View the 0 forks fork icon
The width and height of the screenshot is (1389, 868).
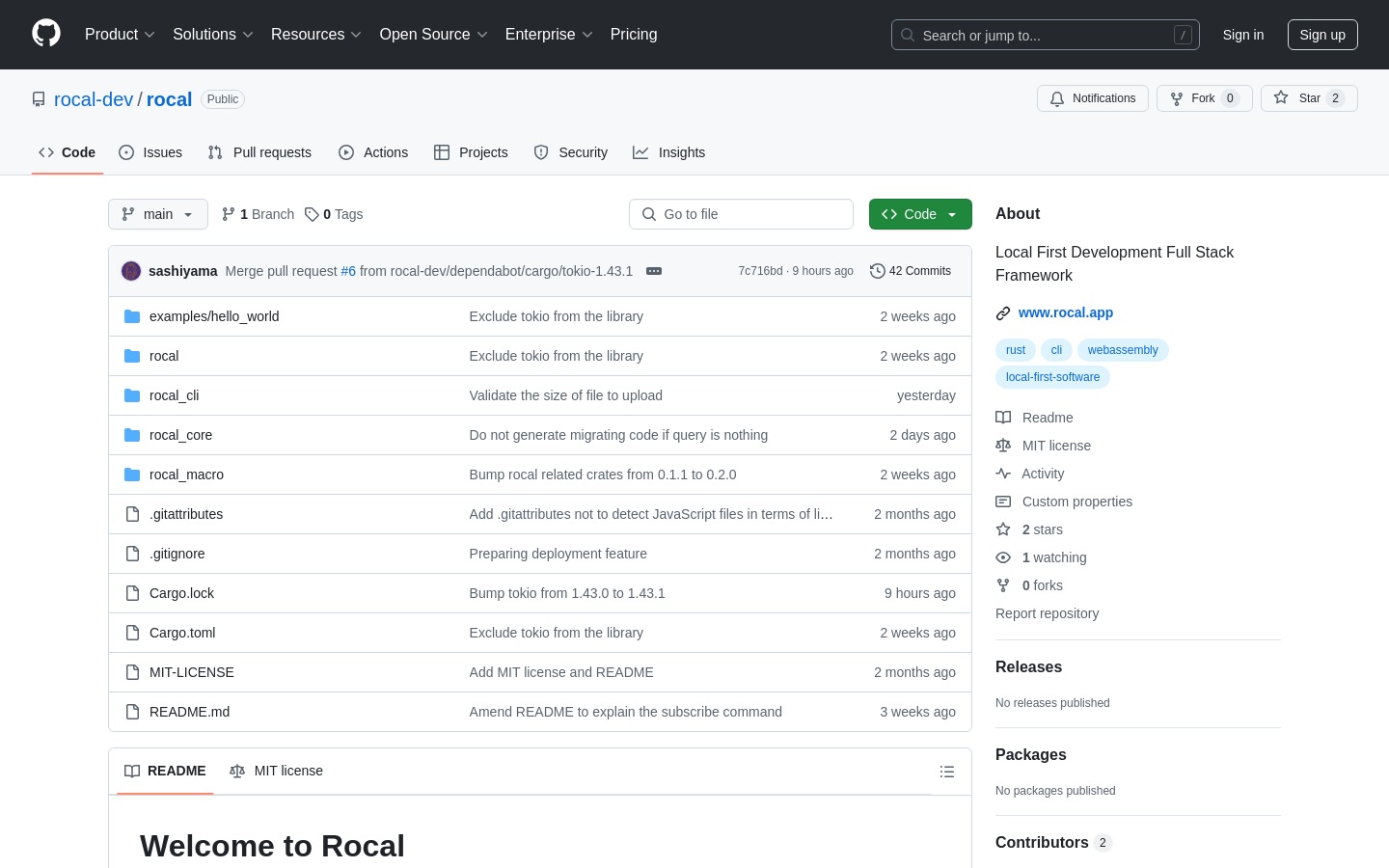(x=1003, y=585)
